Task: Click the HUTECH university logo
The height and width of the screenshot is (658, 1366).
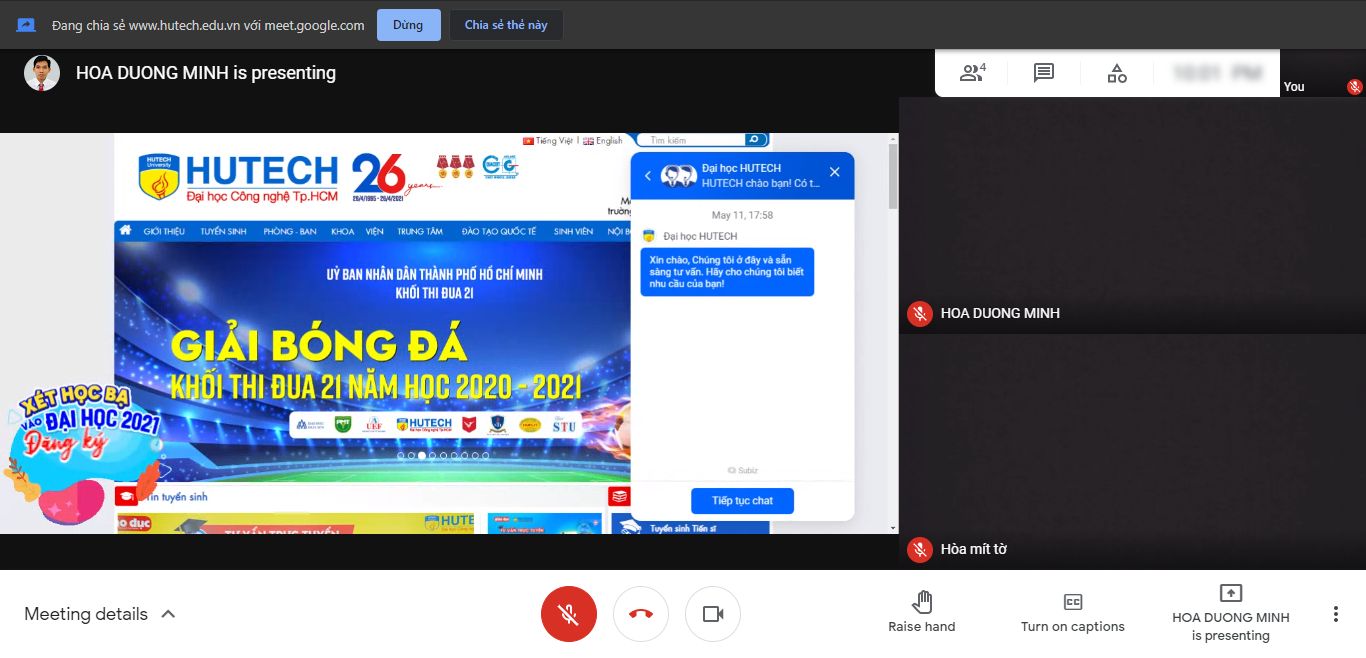Action: tap(238, 176)
